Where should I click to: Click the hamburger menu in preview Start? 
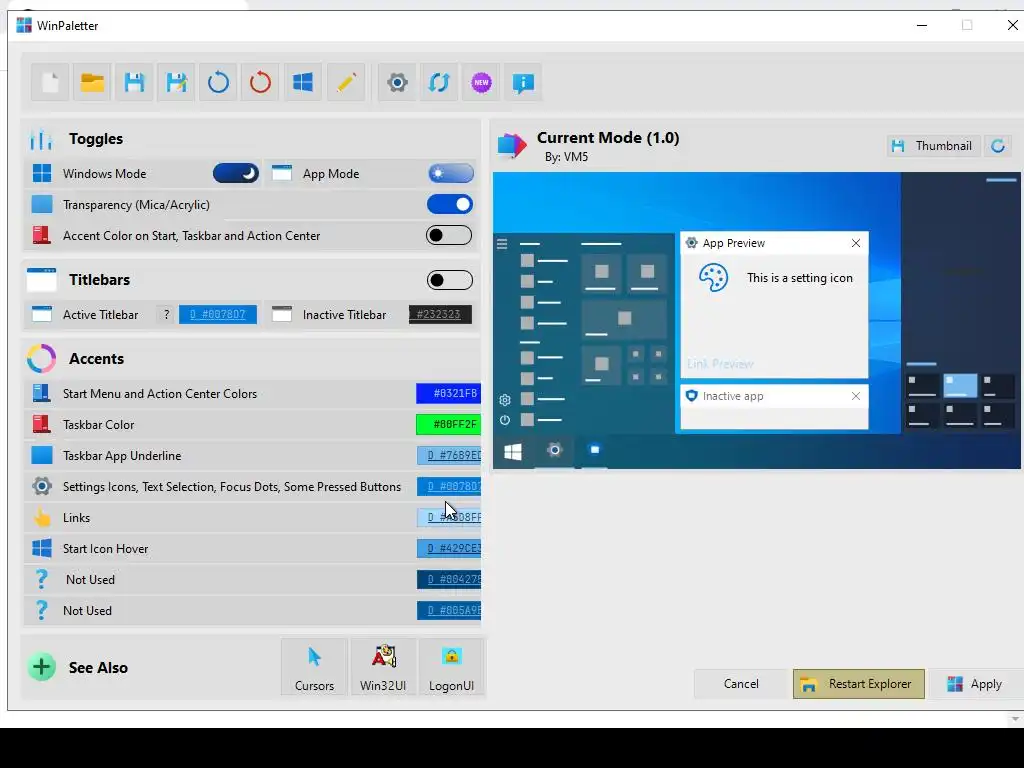502,244
